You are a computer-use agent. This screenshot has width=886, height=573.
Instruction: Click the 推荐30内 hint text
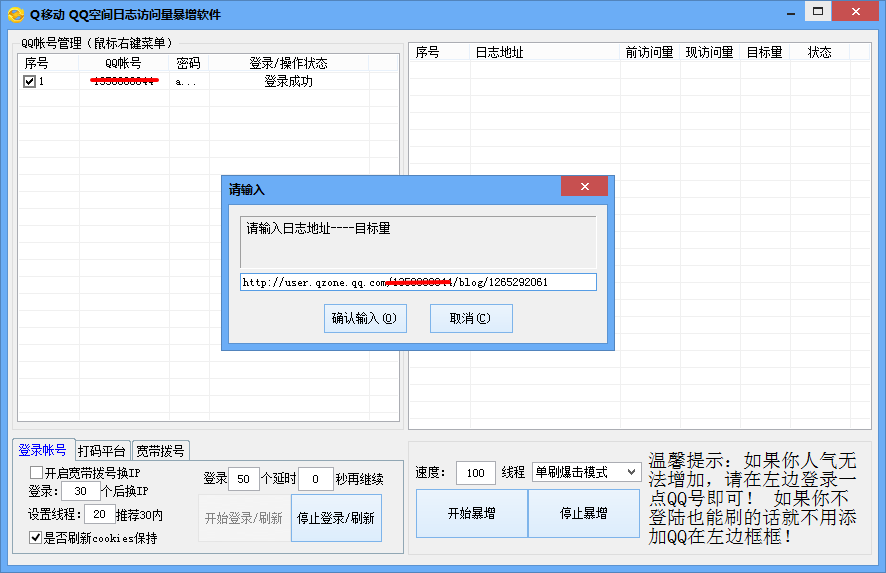pos(140,515)
